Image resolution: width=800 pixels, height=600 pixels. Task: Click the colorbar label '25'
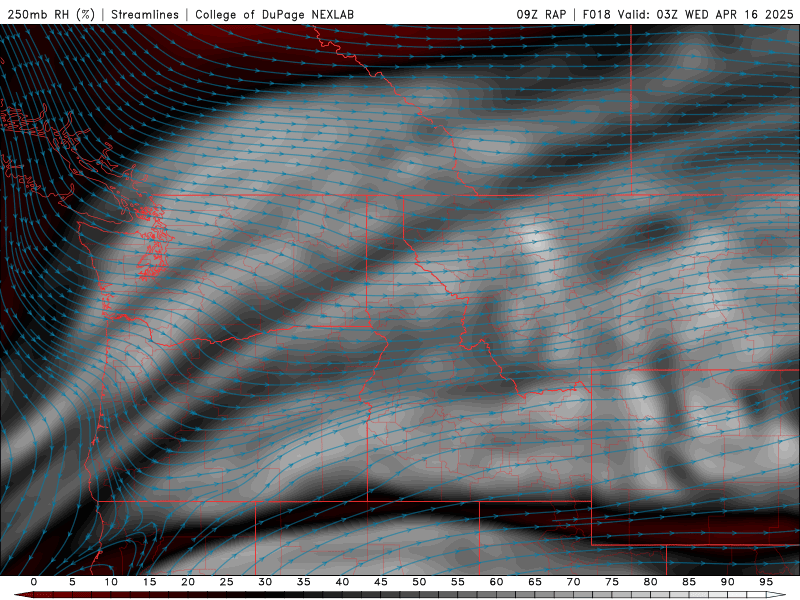pos(227,582)
